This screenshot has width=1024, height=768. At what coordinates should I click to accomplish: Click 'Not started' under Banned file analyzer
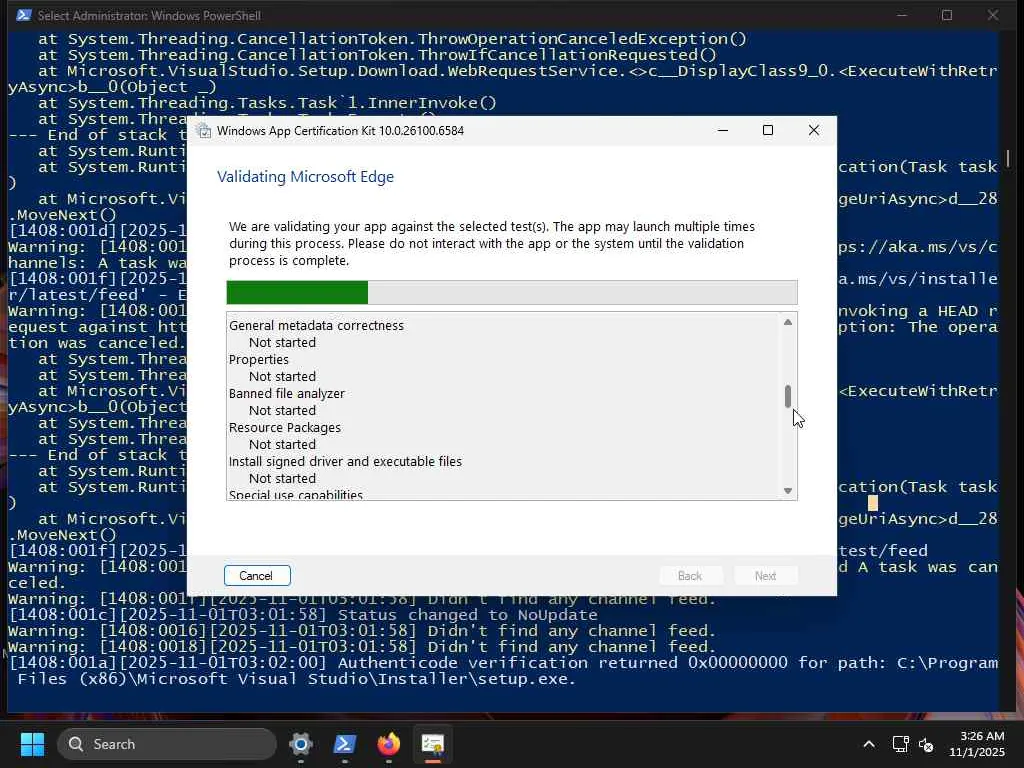[x=282, y=410]
